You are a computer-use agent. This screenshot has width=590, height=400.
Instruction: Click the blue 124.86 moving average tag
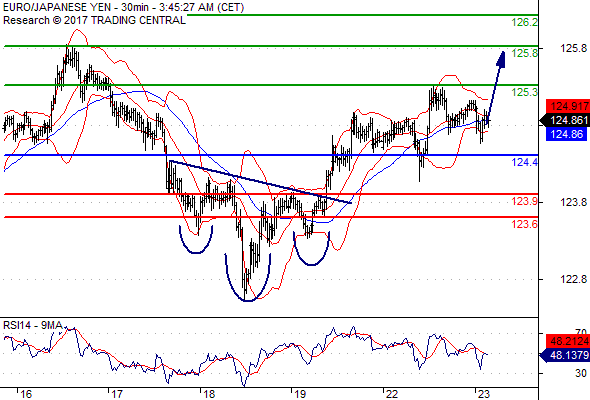[566, 134]
